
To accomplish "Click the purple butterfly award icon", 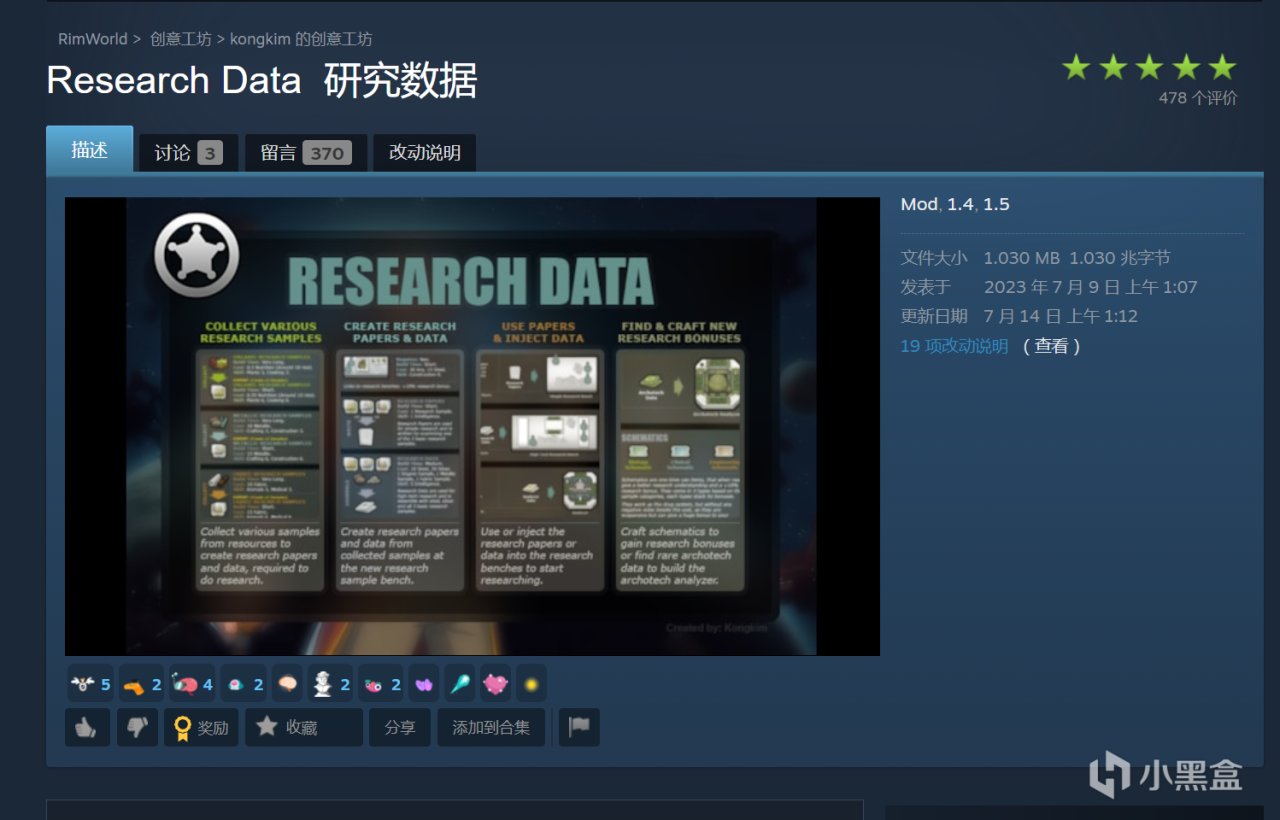I will pos(424,684).
